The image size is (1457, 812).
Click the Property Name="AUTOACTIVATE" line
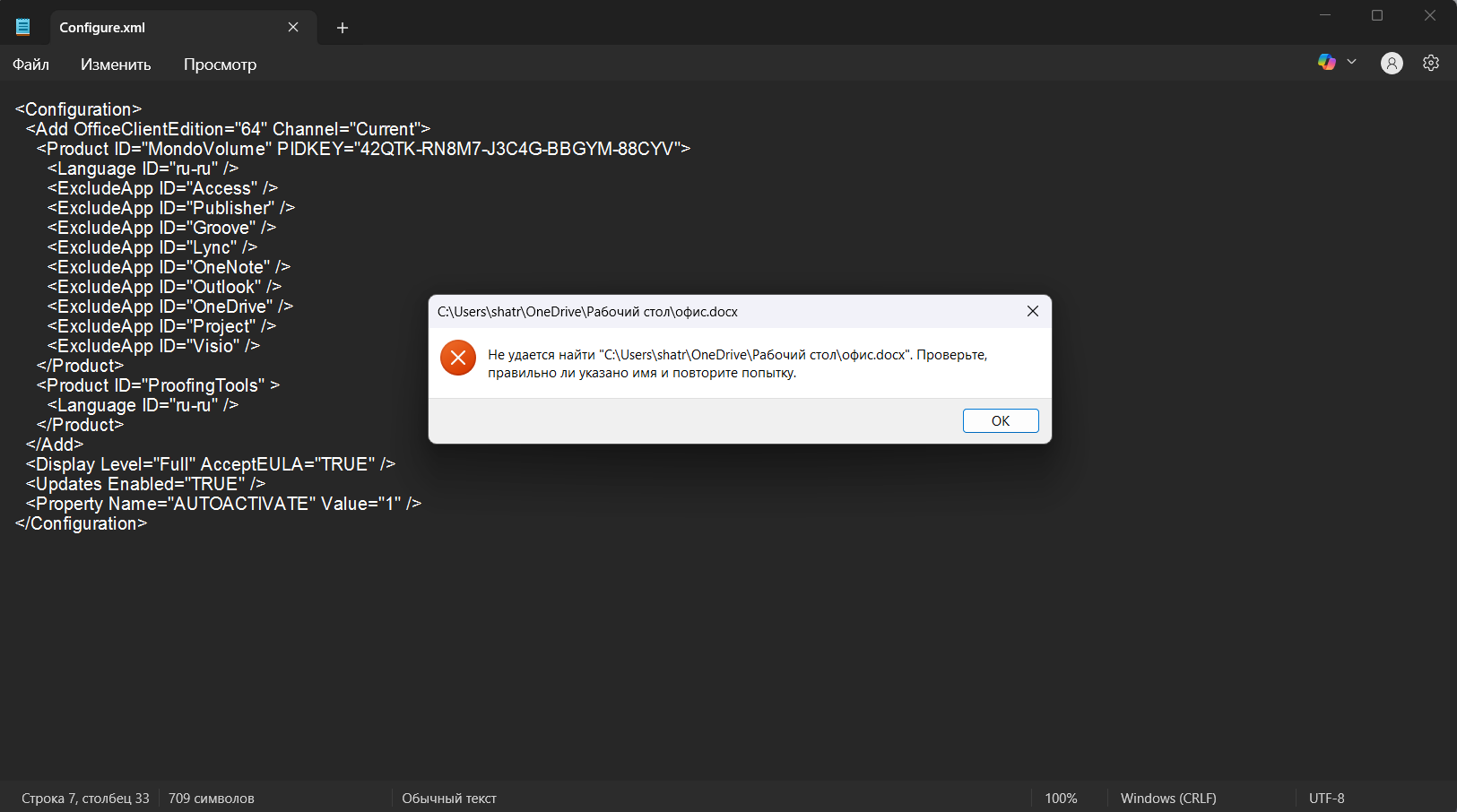(223, 504)
